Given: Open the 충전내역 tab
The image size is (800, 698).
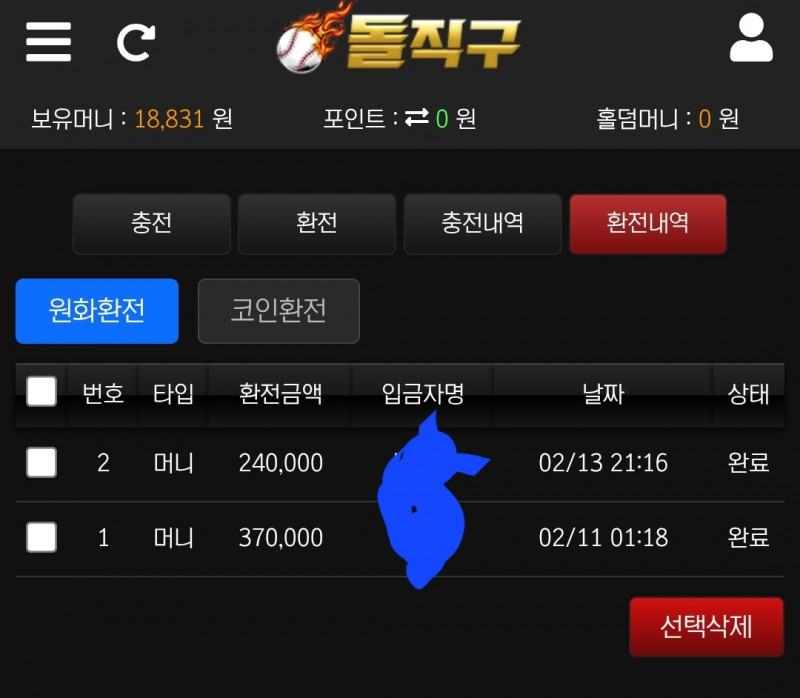Looking at the screenshot, I should click(483, 223).
